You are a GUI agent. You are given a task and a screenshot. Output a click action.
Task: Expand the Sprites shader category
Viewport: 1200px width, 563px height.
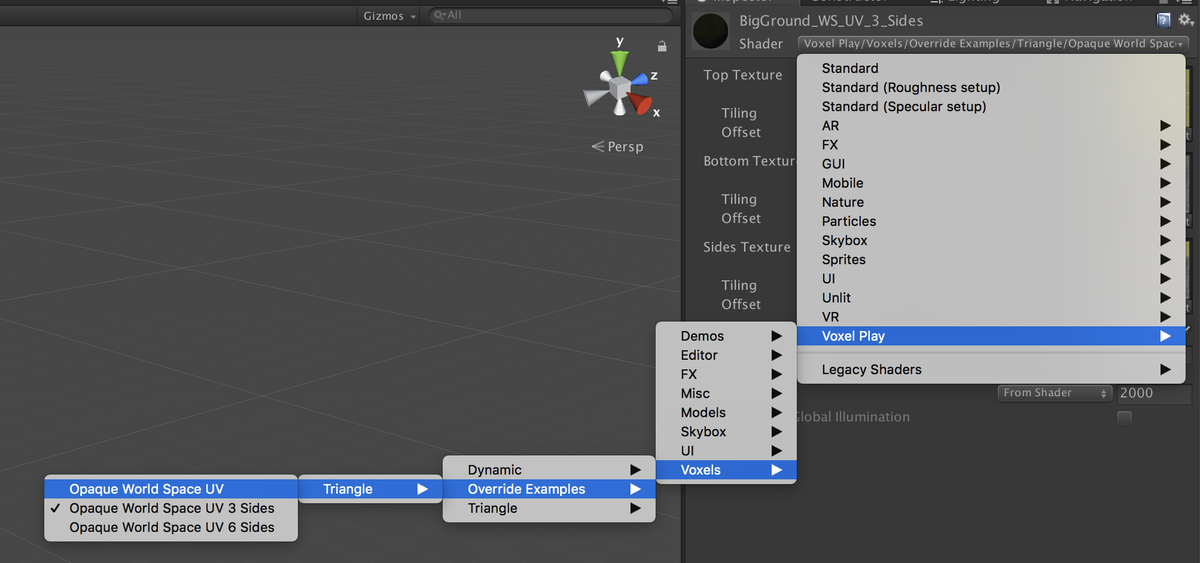pos(991,259)
